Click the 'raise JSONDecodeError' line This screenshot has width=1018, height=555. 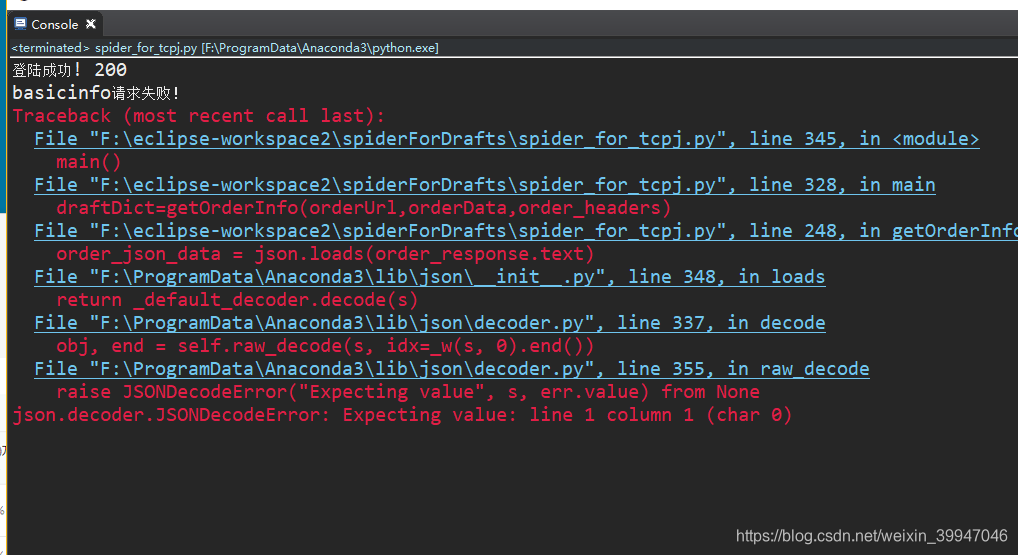(408, 392)
